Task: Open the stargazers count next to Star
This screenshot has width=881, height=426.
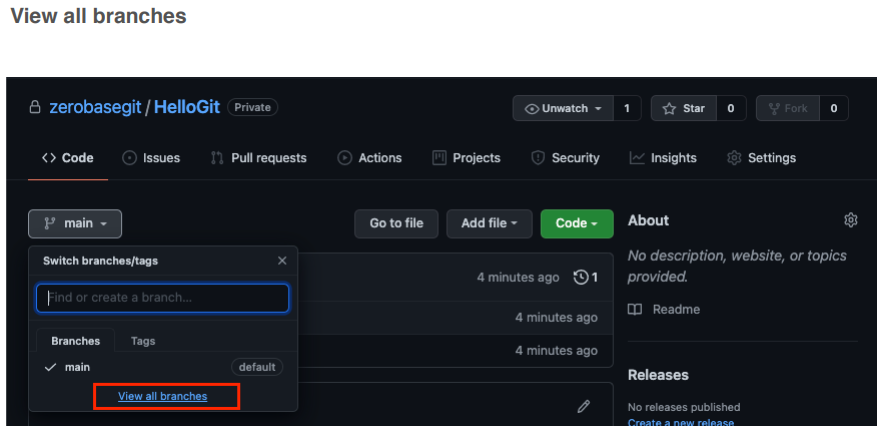Action: 730,108
